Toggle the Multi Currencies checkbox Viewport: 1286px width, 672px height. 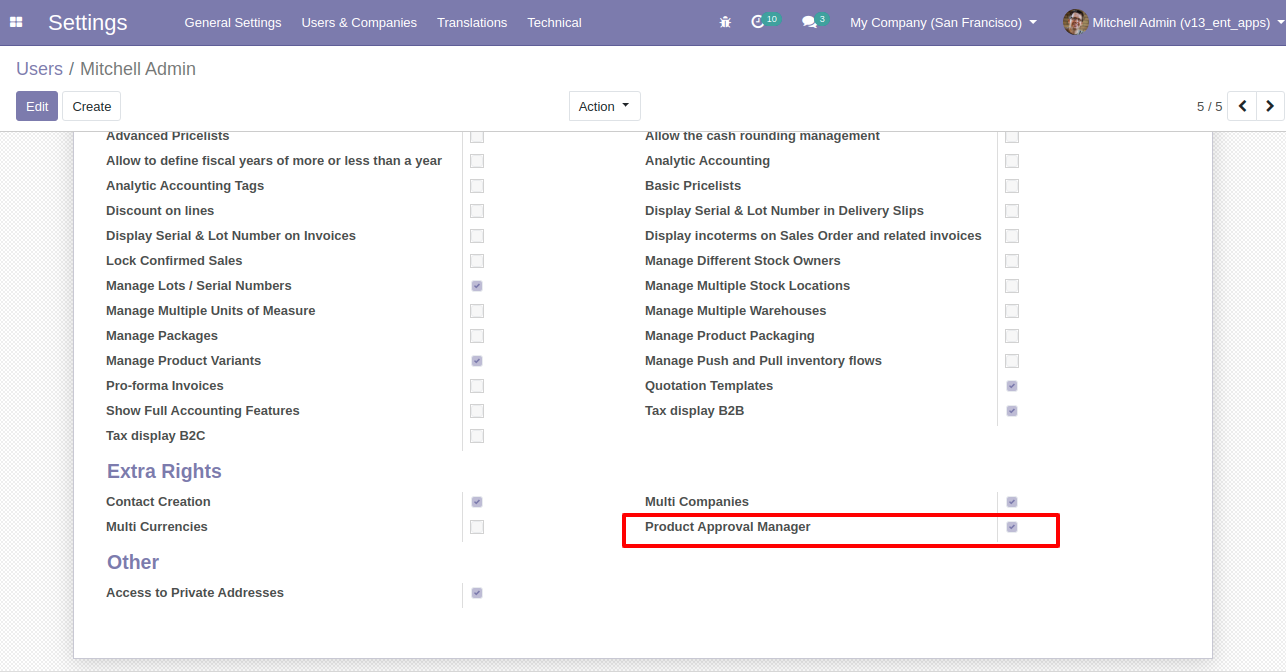pyautogui.click(x=477, y=527)
